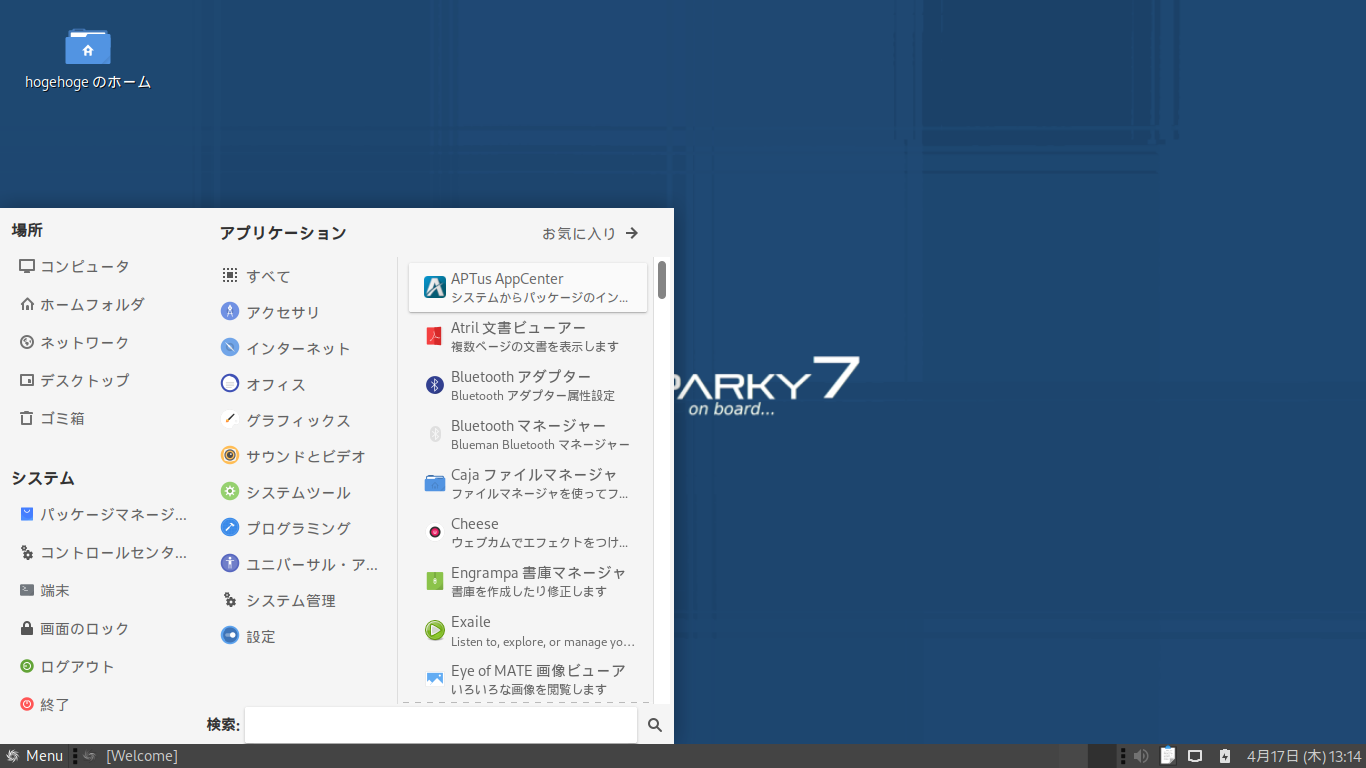Open Bluetooth アダプター settings
Image resolution: width=1366 pixels, height=768 pixels.
point(528,385)
